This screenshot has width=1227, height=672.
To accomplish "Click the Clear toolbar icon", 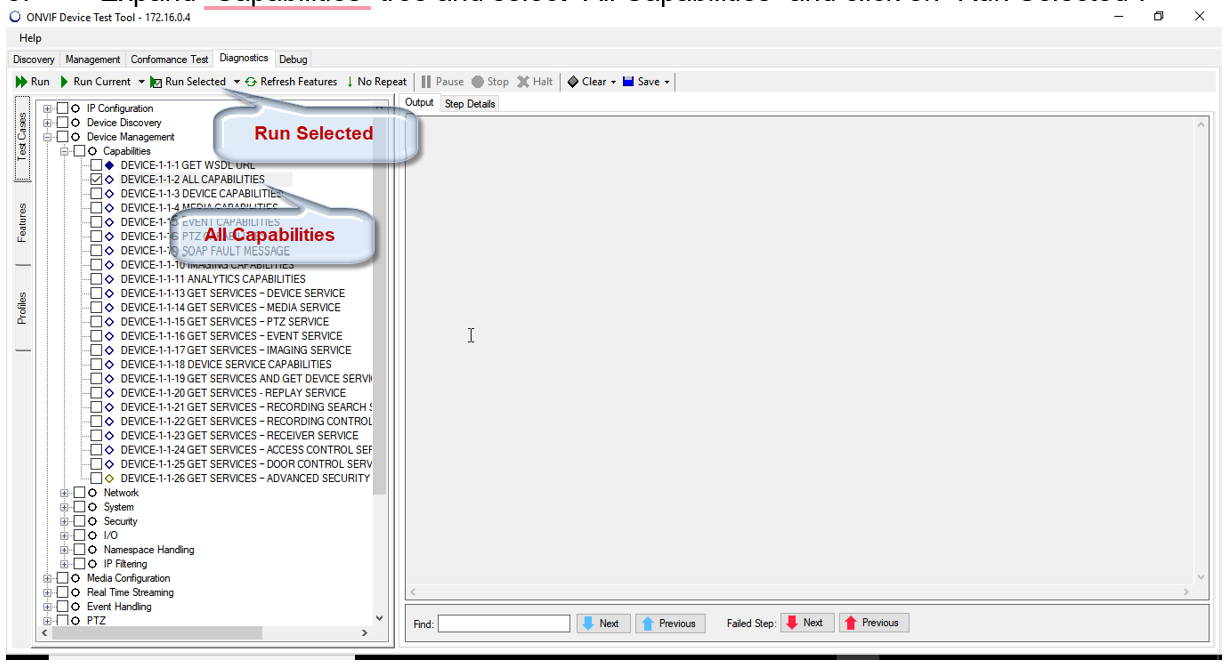I will click(573, 82).
